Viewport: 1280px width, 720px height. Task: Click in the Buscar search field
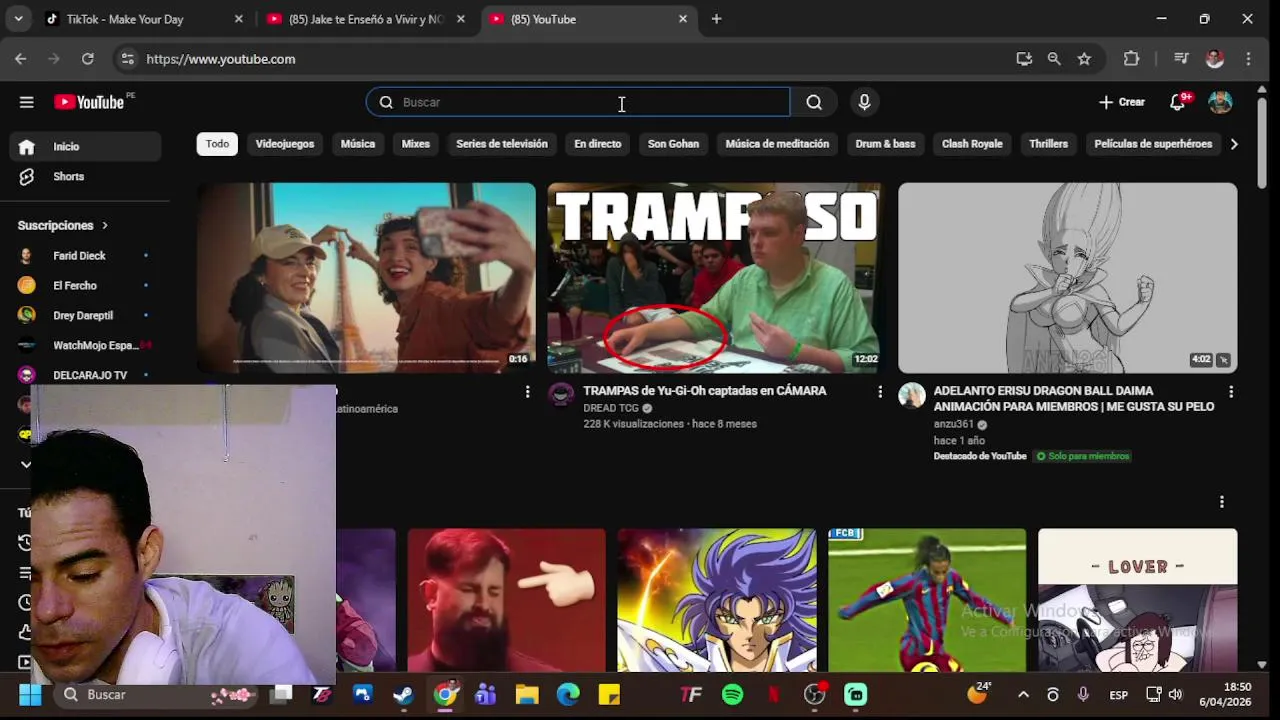tap(578, 102)
